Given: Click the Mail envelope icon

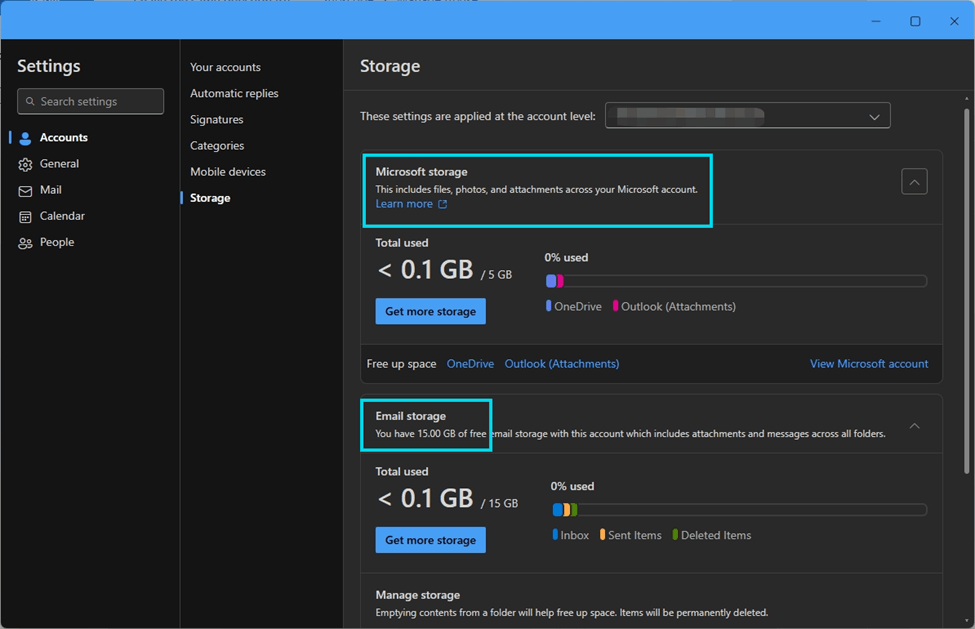Looking at the screenshot, I should [25, 191].
